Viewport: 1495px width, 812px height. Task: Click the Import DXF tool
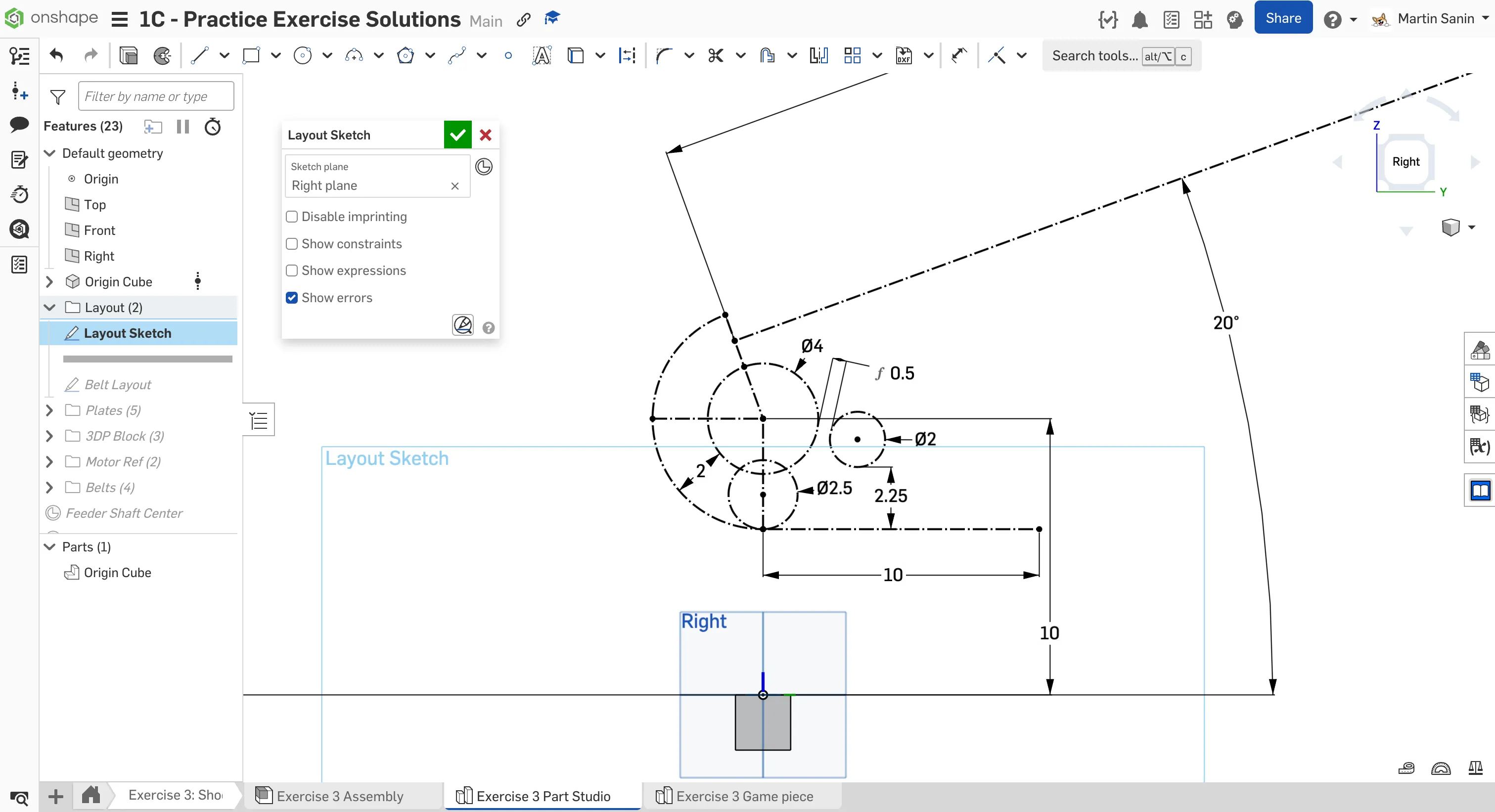tap(903, 56)
